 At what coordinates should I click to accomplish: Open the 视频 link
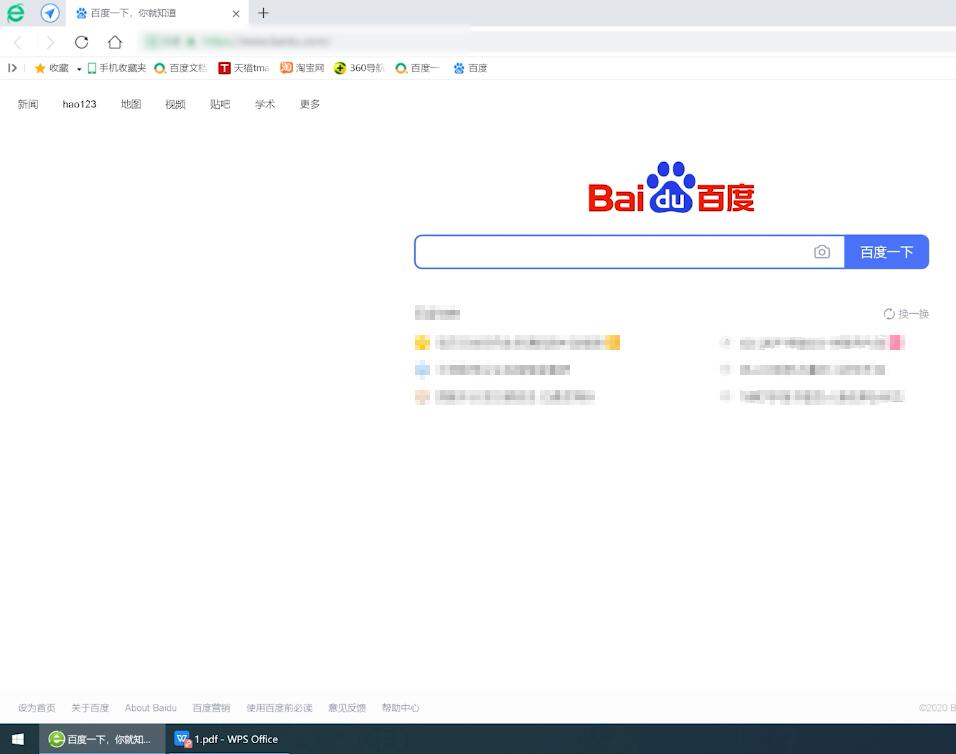(176, 104)
